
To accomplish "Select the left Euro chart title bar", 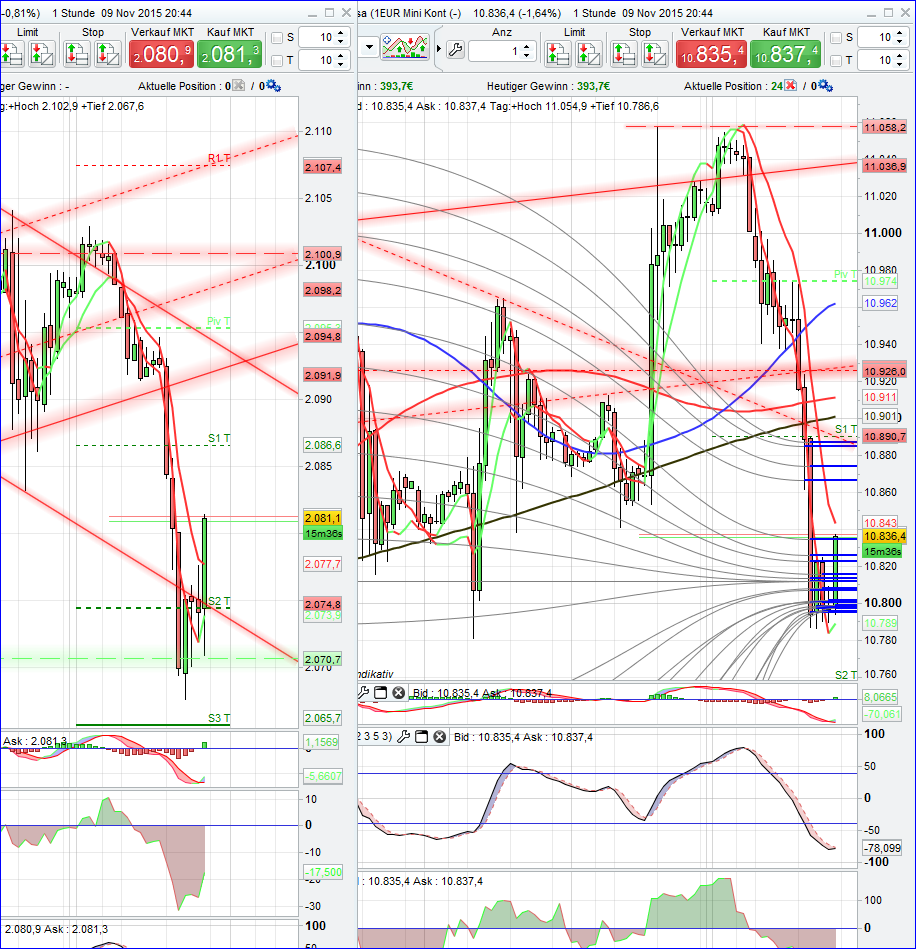I will click(150, 9).
